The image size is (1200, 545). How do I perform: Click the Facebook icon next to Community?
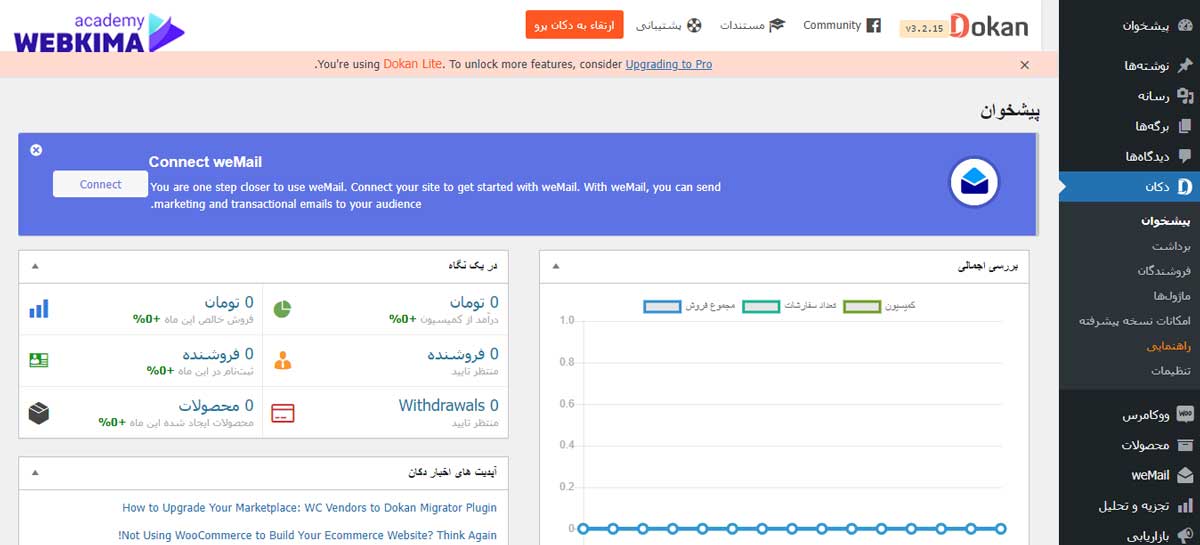[874, 25]
